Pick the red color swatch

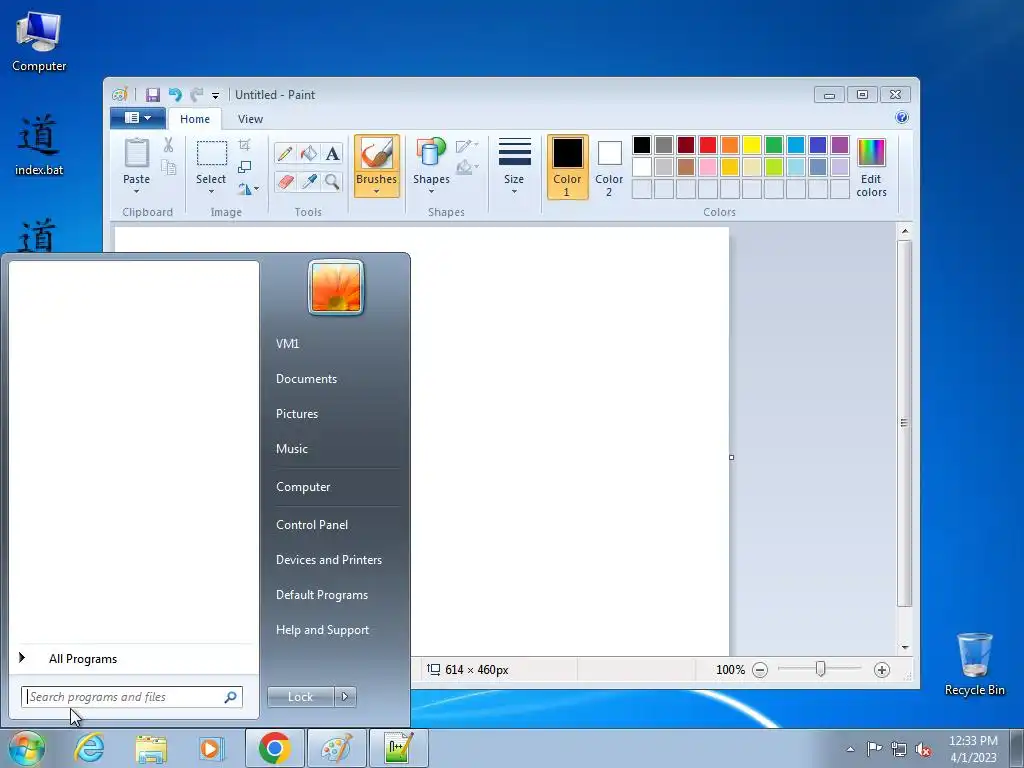tap(708, 145)
